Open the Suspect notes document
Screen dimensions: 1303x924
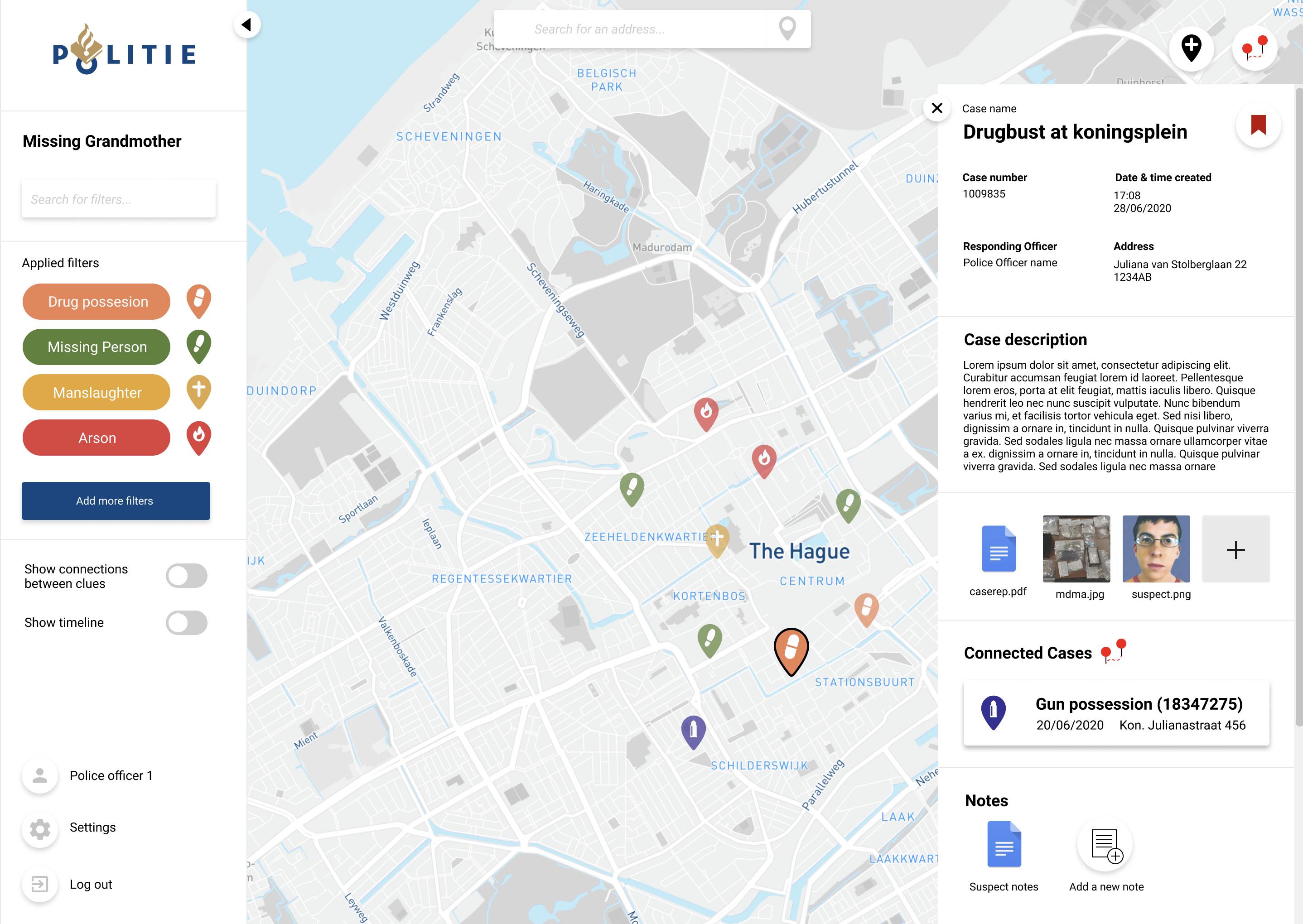[x=1004, y=844]
